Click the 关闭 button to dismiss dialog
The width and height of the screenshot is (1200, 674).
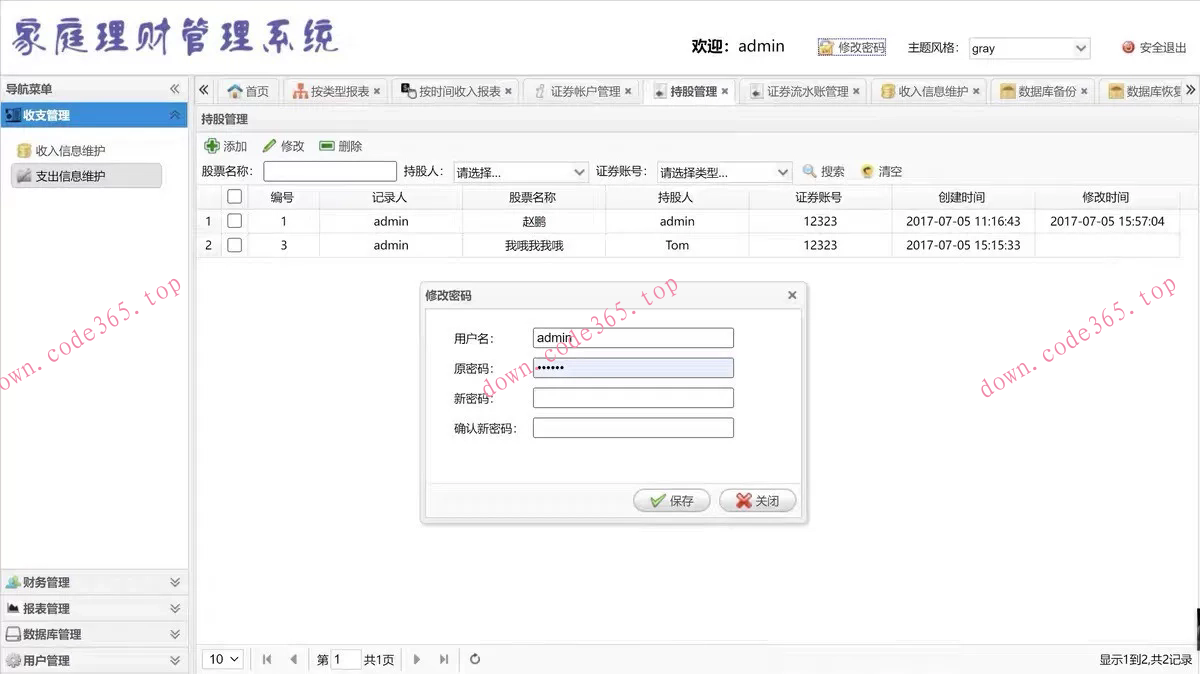pos(757,501)
